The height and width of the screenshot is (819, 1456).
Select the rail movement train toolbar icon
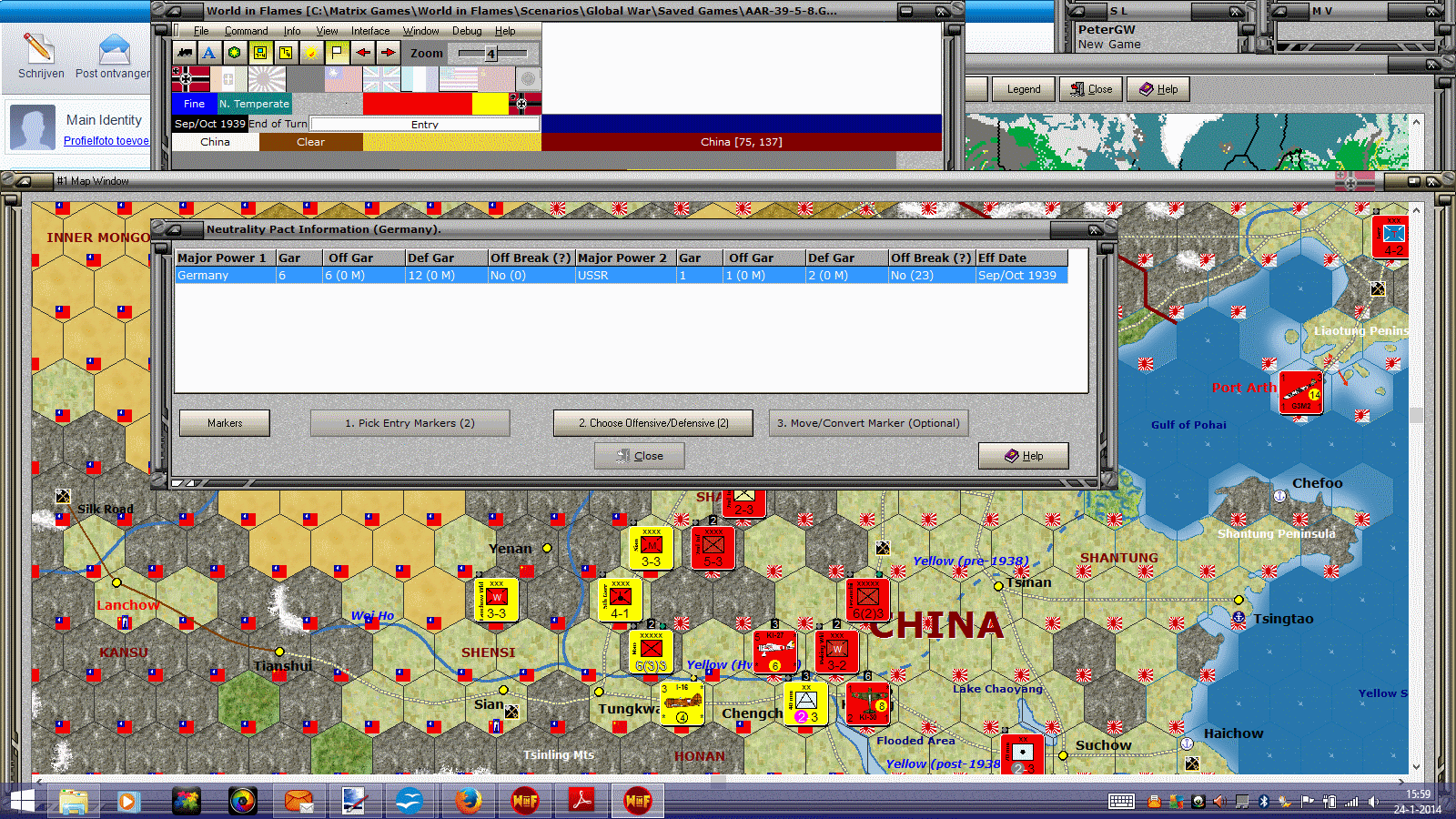click(x=184, y=52)
